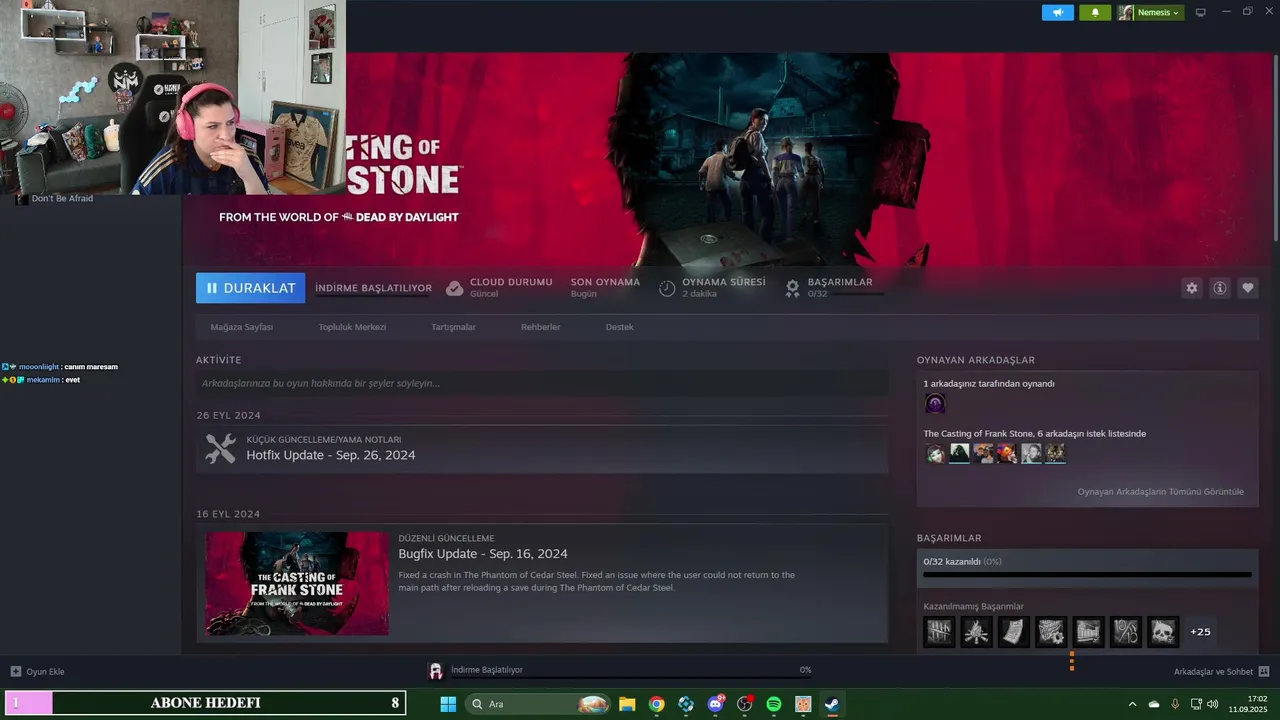Screen dimensions: 1280x720
Task: Show the +25 more achievements
Action: coord(1200,632)
